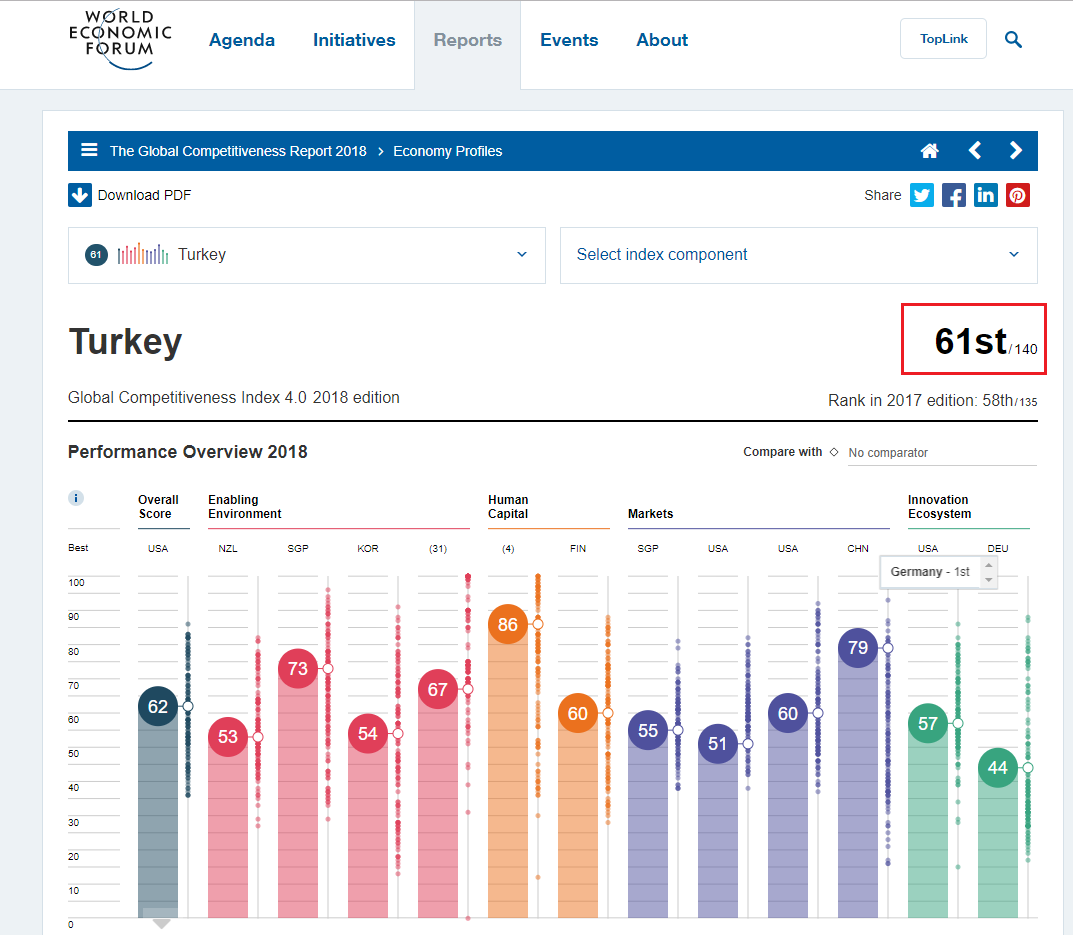Click the tooltip up arrow
This screenshot has height=935, width=1073.
click(988, 565)
